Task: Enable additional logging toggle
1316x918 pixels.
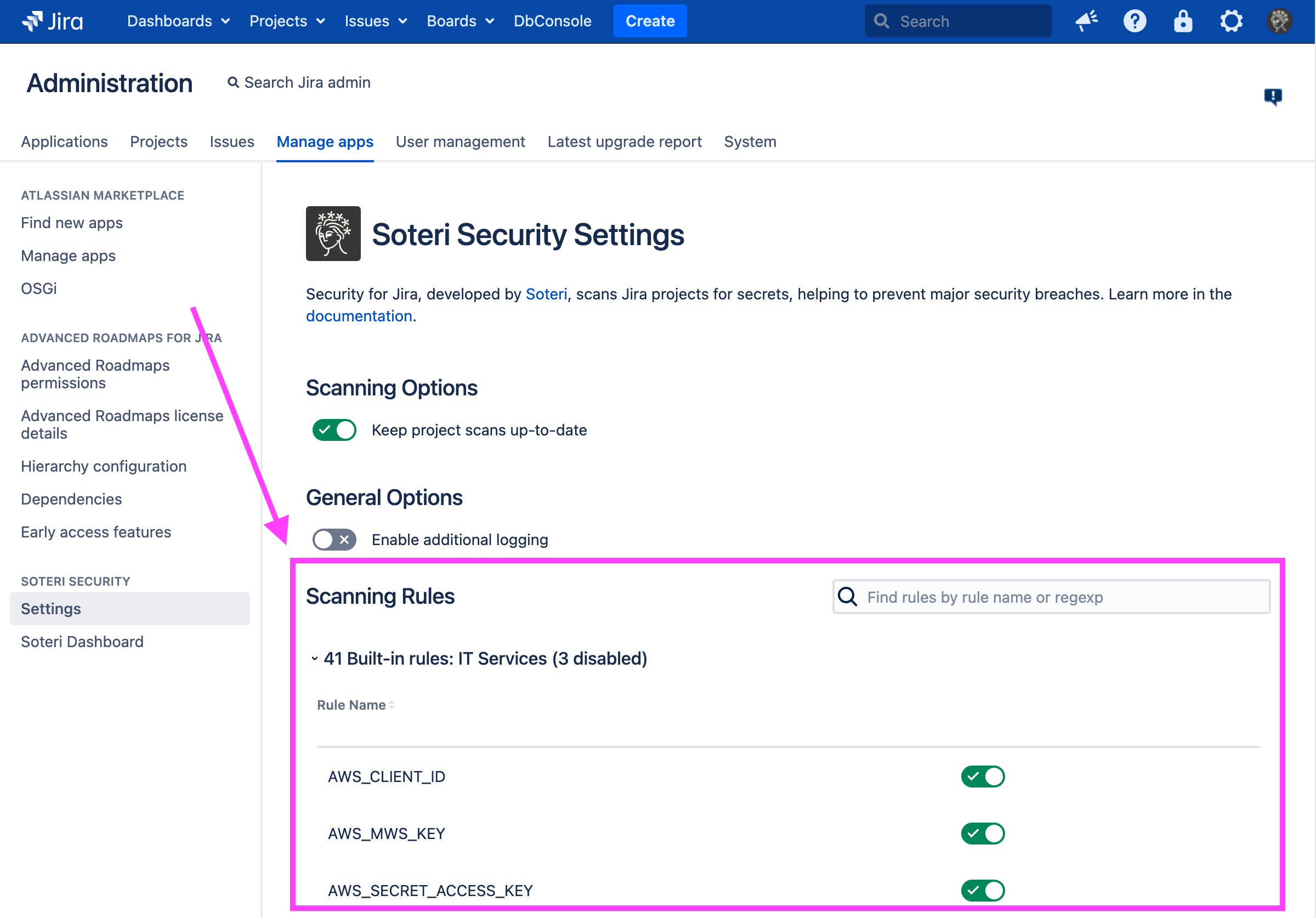Action: pos(334,539)
